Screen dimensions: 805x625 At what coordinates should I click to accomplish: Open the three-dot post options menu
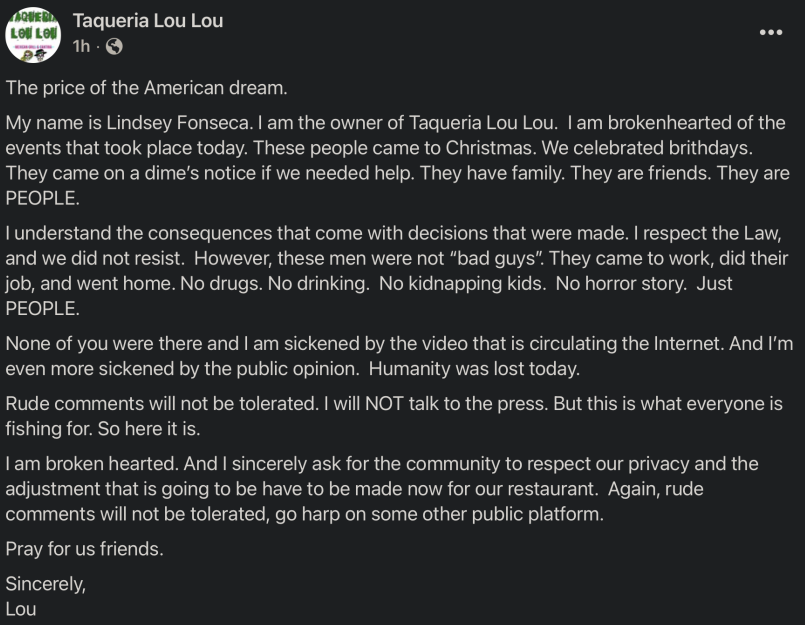[x=771, y=32]
